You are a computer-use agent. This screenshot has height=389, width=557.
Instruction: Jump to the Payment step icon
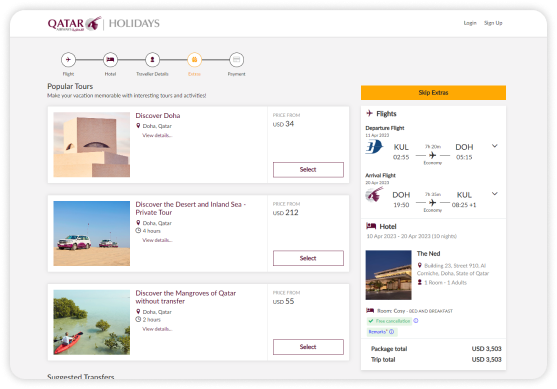[x=237, y=60]
